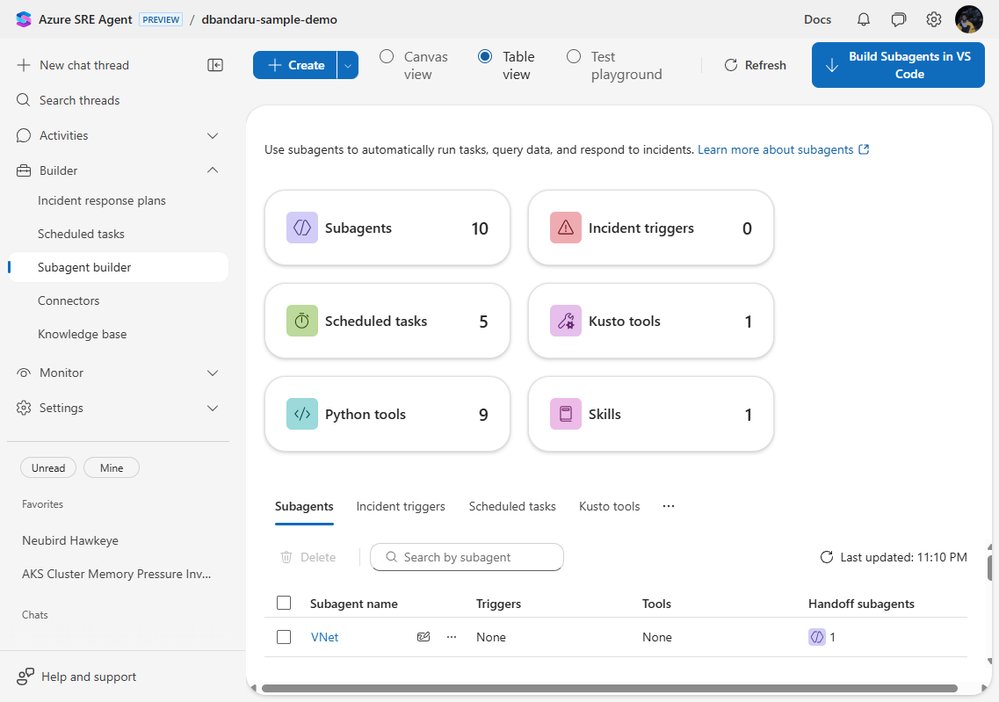Click the Kusto tools card icon
The width and height of the screenshot is (999, 702).
click(565, 321)
